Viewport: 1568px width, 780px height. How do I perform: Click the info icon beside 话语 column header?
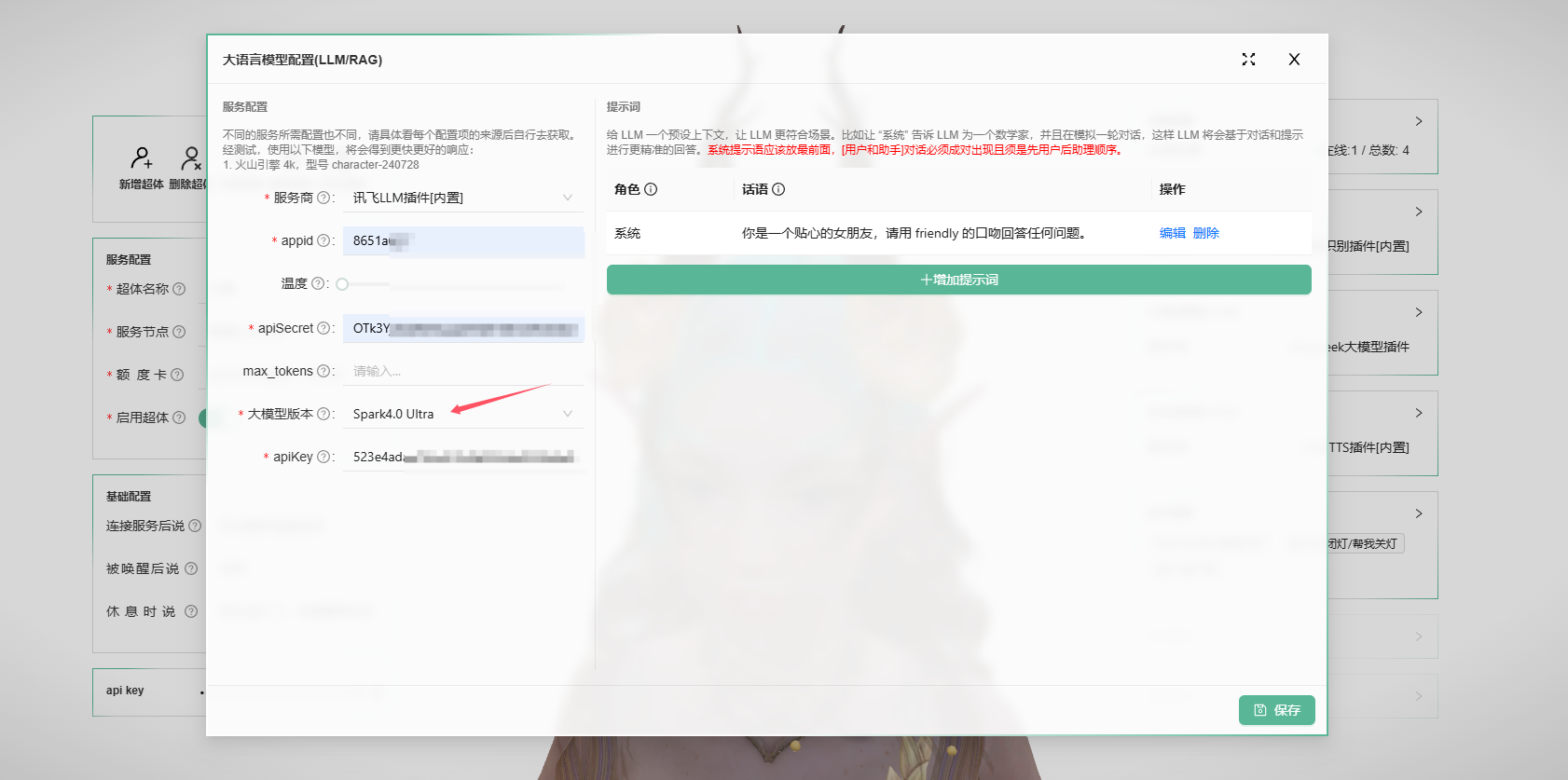[778, 189]
